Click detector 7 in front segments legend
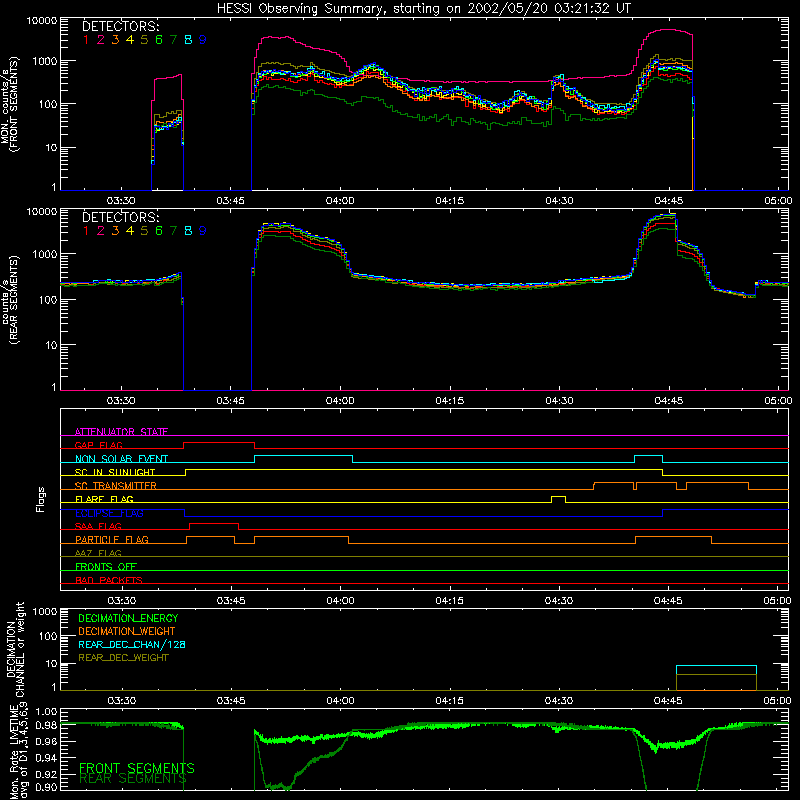Screen dimensions: 800x800 click(173, 40)
